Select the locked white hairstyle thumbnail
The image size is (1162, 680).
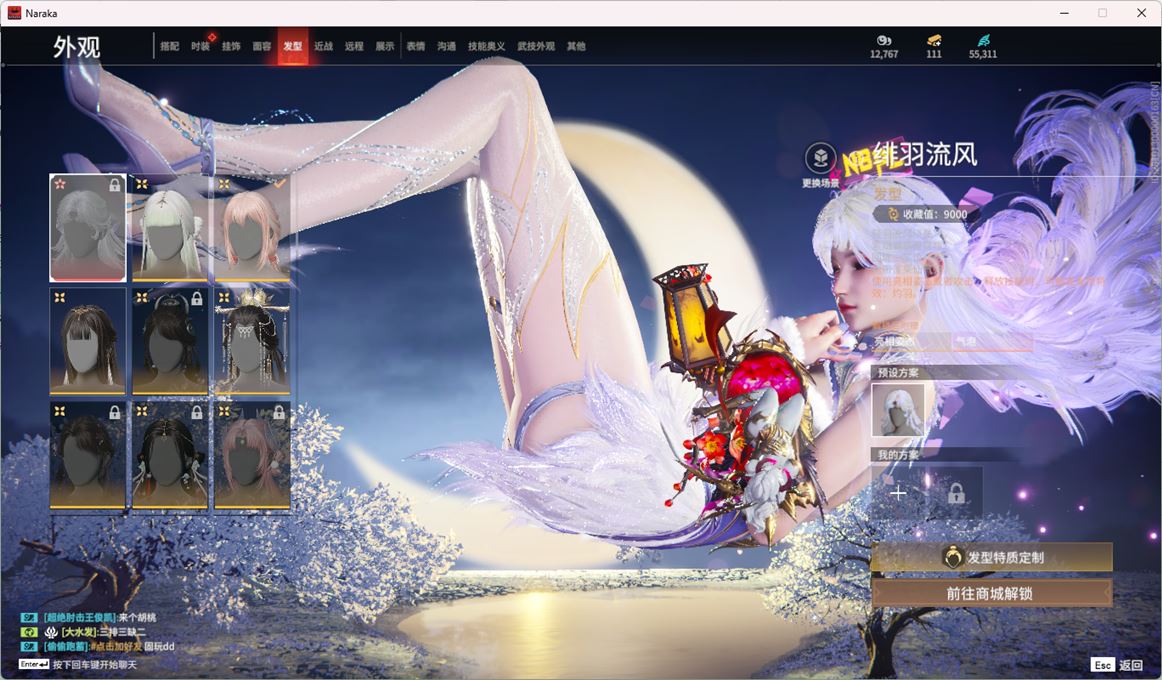(x=87, y=227)
